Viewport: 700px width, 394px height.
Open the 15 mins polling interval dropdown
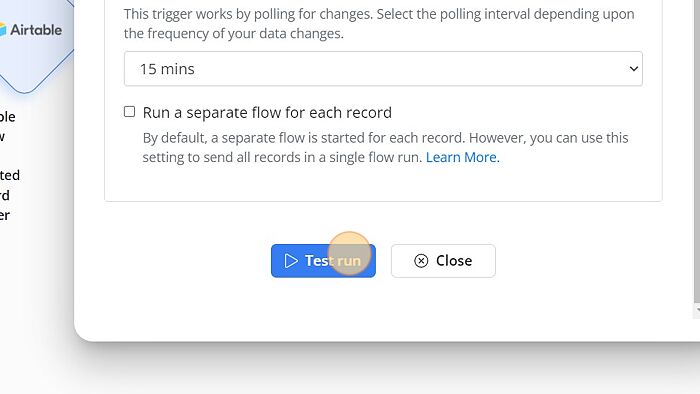coord(383,69)
